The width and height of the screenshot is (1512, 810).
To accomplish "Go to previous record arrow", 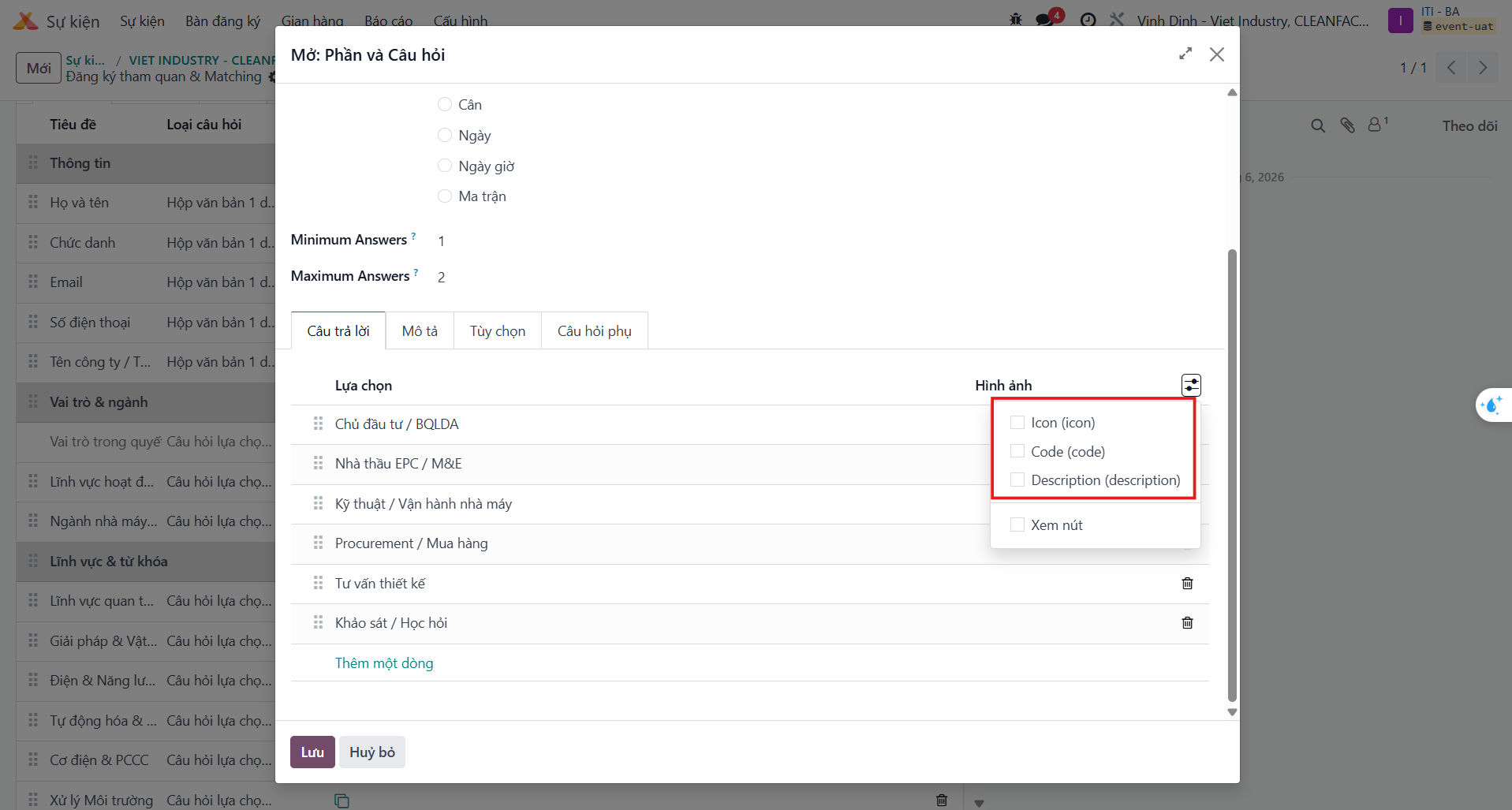I will pos(1451,68).
